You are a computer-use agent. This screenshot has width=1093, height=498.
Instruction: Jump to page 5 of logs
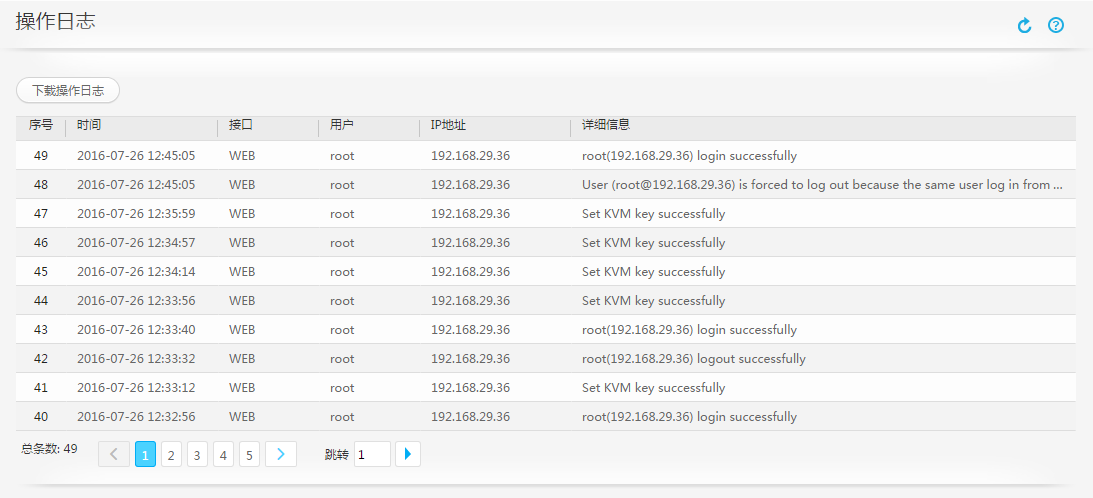point(249,455)
